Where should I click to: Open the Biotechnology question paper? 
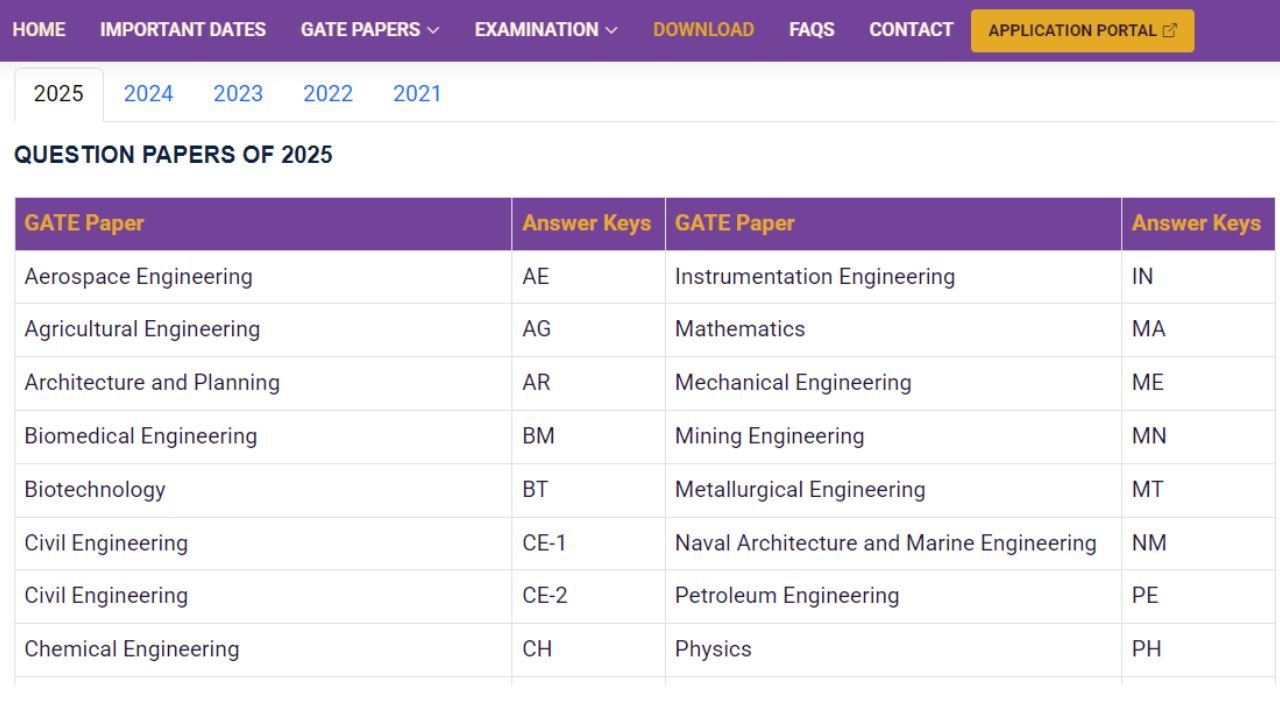coord(95,490)
